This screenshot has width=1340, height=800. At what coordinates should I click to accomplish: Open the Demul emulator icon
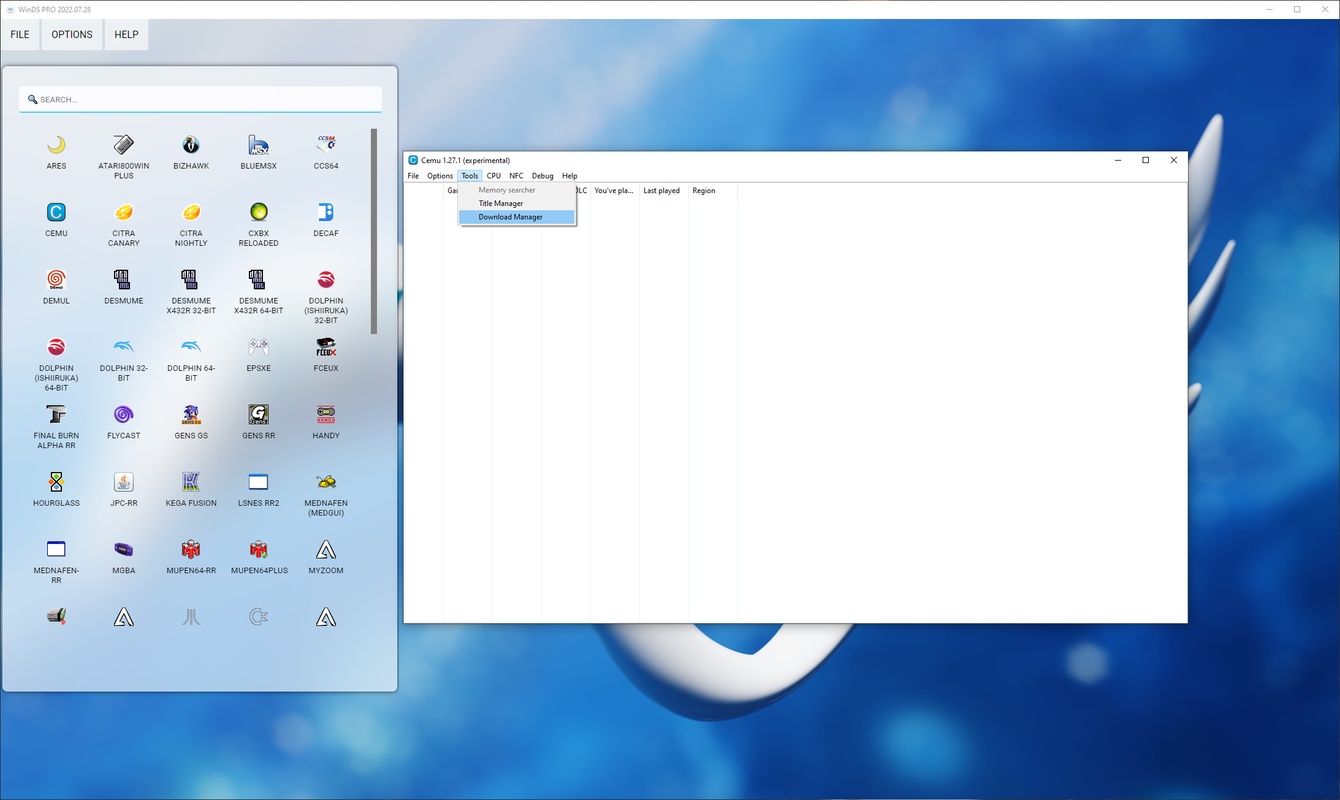click(56, 280)
